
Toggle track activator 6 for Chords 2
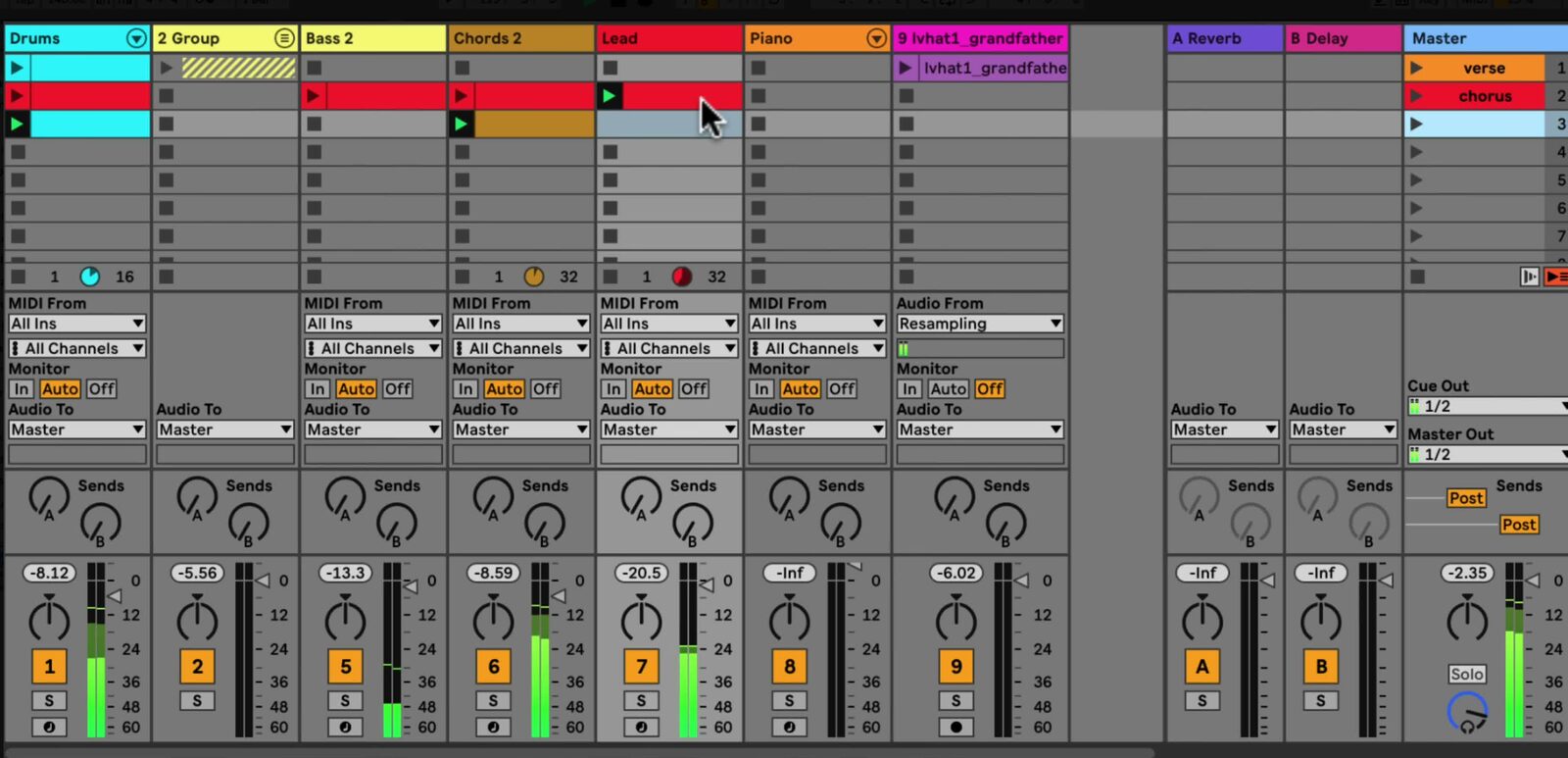click(x=493, y=667)
